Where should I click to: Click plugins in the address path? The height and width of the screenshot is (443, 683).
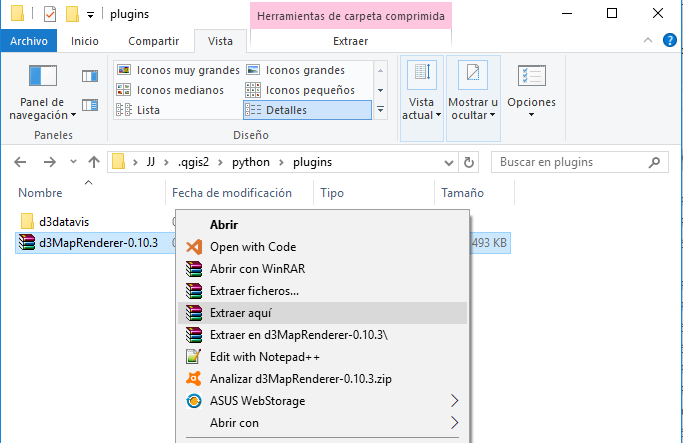pyautogui.click(x=312, y=162)
